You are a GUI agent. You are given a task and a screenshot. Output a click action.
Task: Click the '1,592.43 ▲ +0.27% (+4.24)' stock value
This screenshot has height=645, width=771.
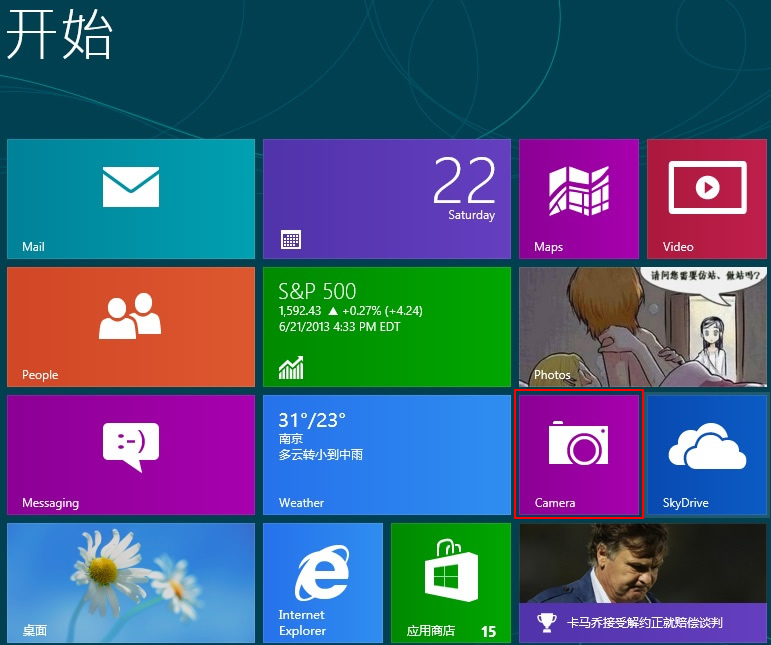pos(351,311)
